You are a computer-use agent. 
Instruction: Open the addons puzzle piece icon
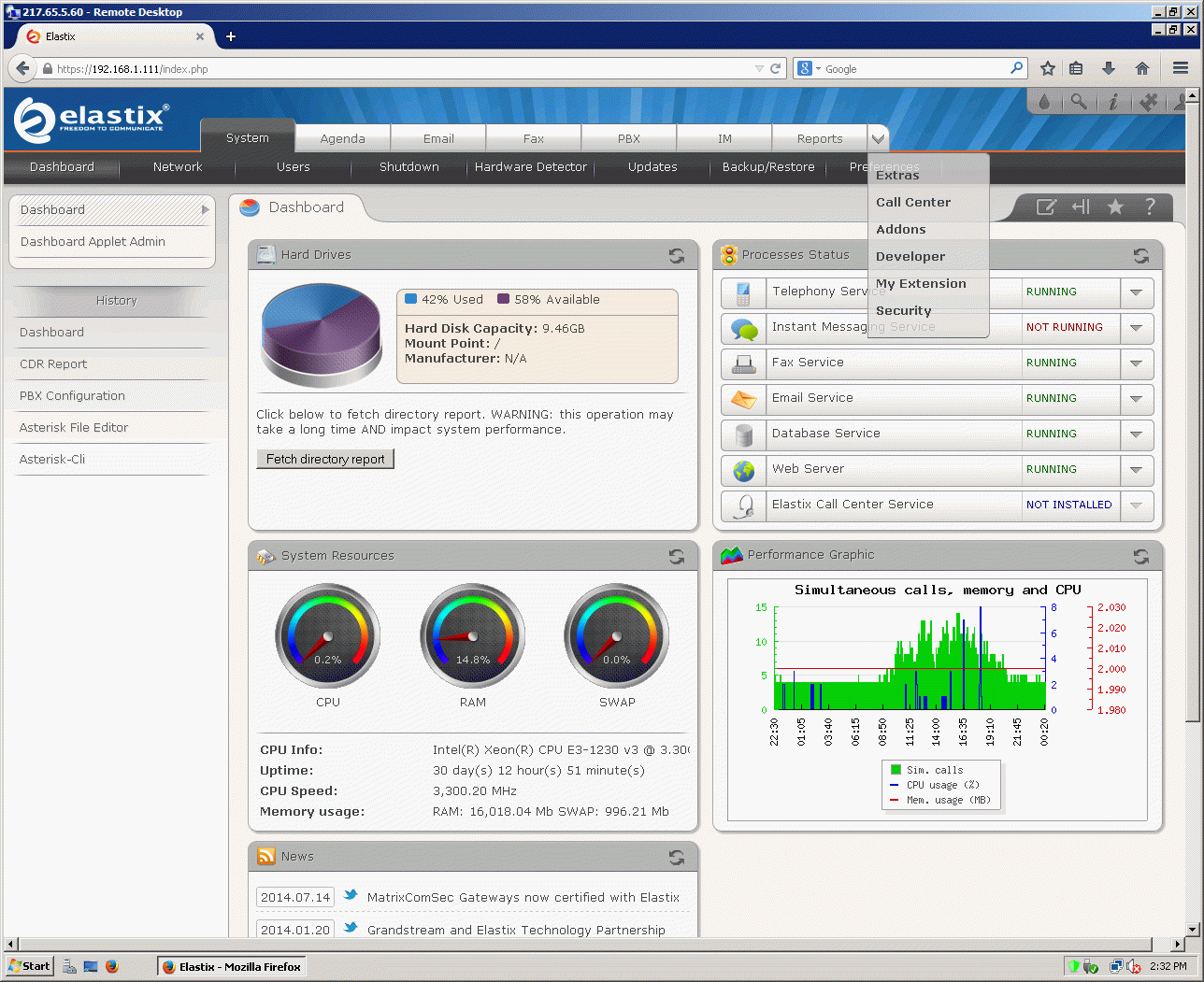(x=1149, y=102)
